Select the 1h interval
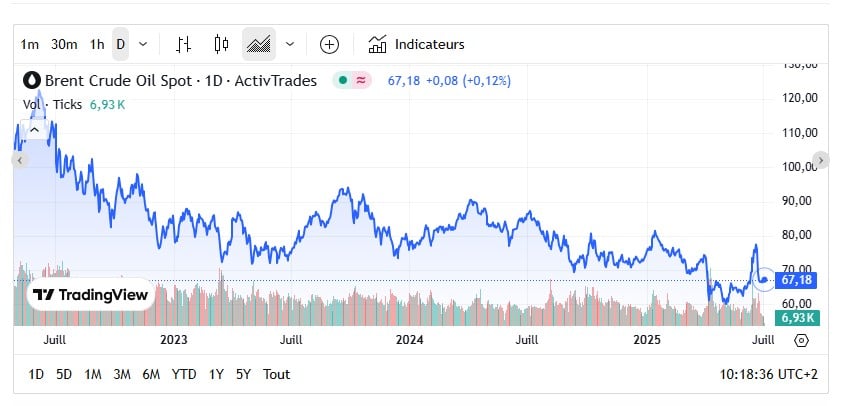 pyautogui.click(x=97, y=44)
